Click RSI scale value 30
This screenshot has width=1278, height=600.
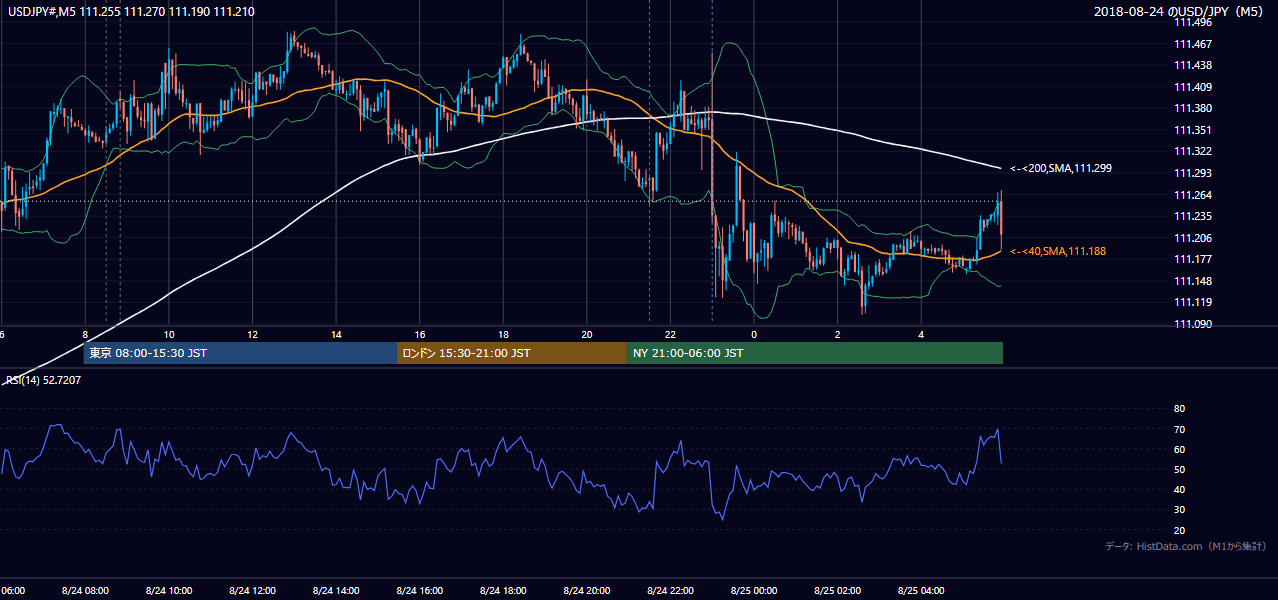coord(1179,510)
